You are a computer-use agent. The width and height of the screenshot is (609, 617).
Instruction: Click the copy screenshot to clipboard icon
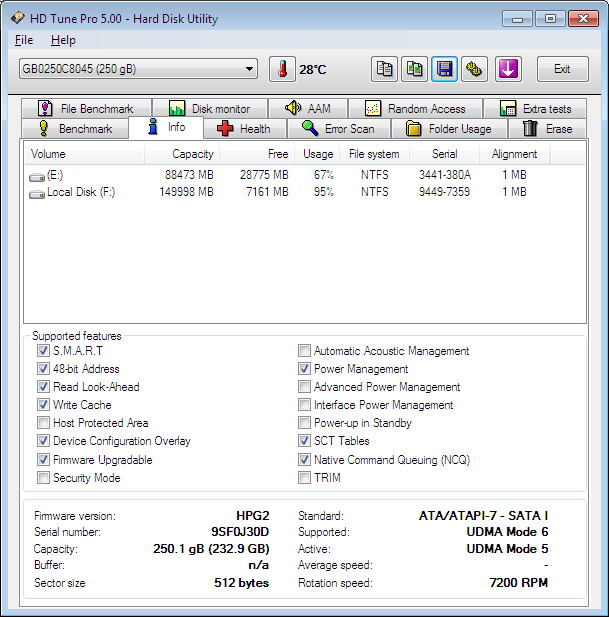414,69
